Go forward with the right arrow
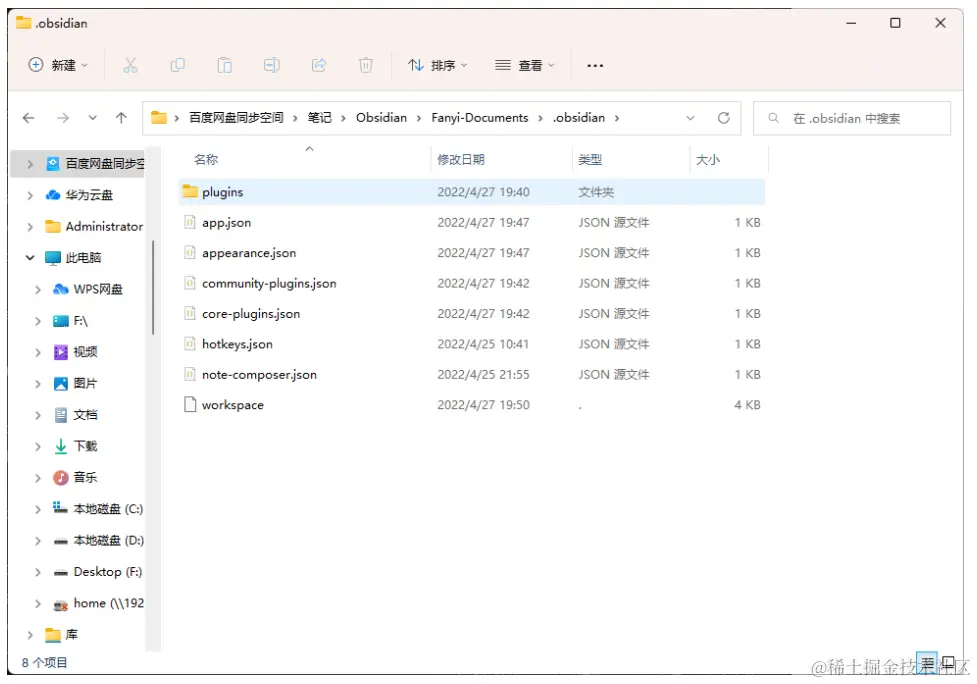Viewport: 977px width, 684px height. [x=63, y=118]
